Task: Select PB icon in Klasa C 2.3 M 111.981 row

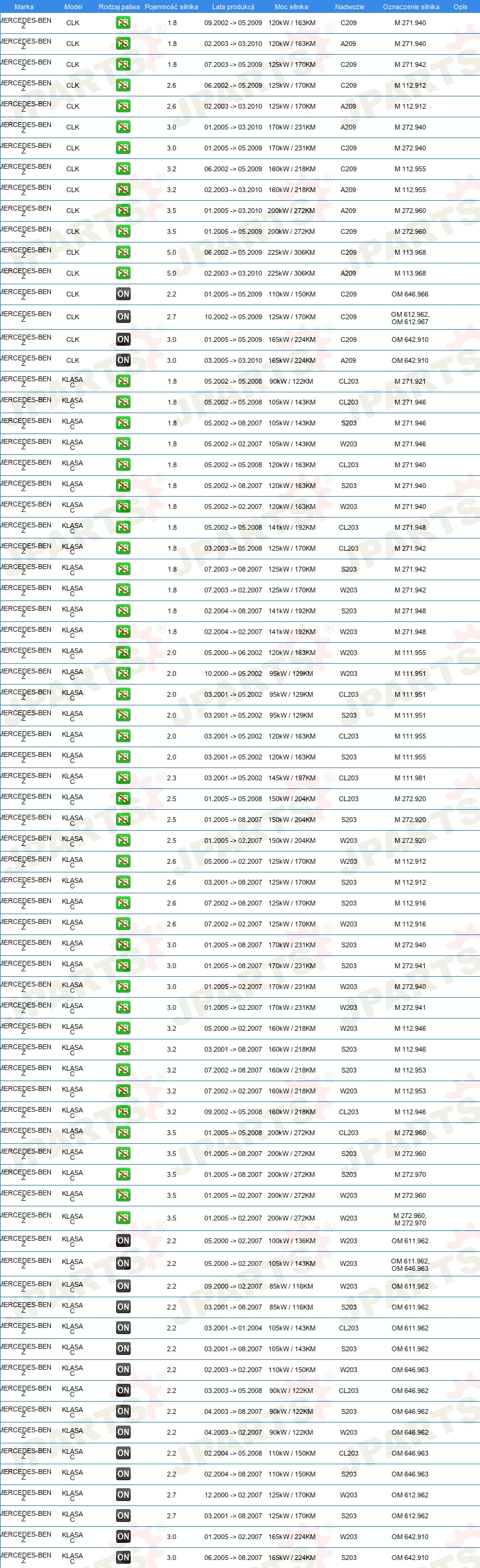Action: pos(123,778)
